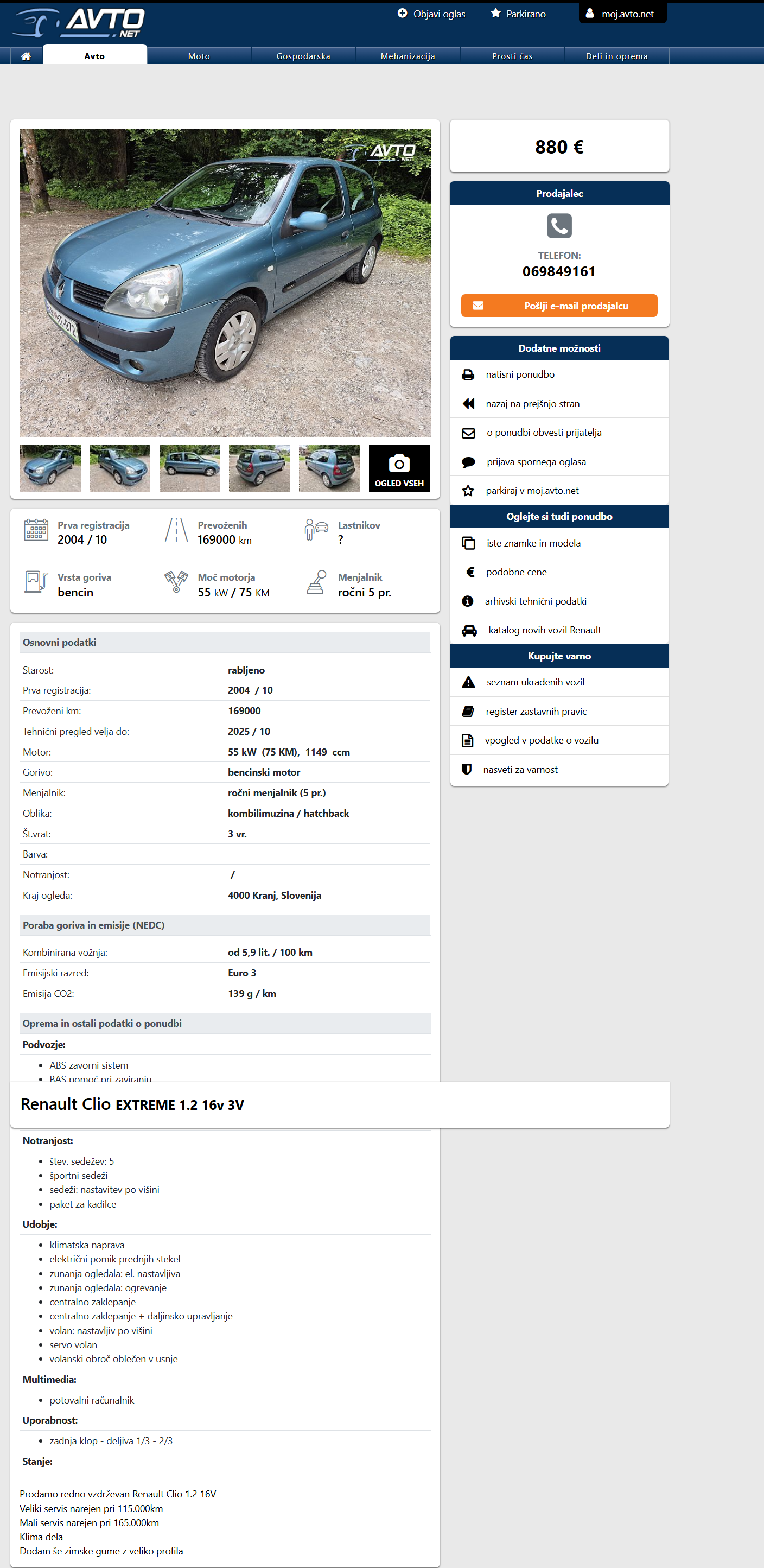Click 'Euro 3' emission class value
This screenshot has width=764, height=1568.
243,973
